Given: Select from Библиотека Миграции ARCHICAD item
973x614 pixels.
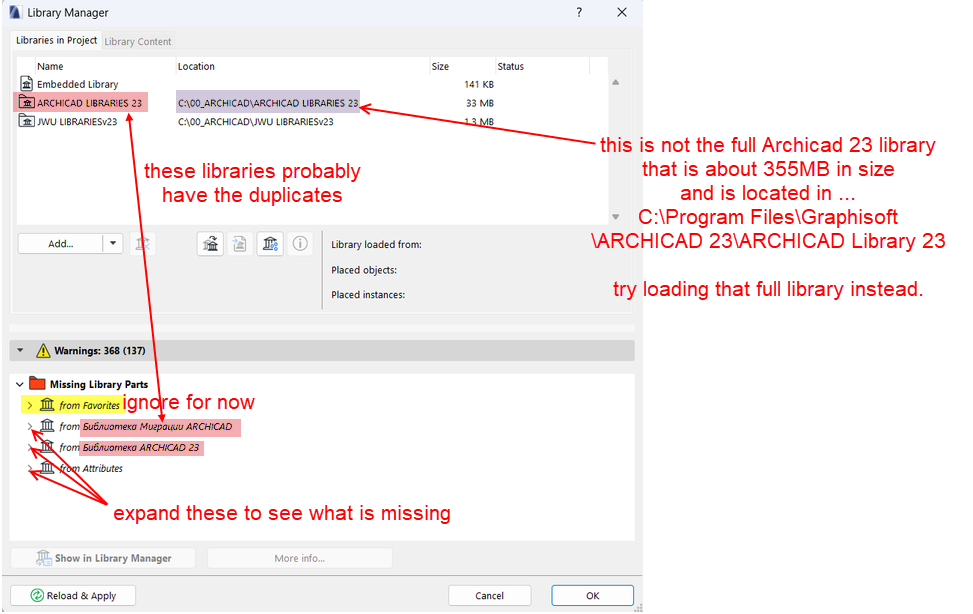Looking at the screenshot, I should click(x=146, y=427).
